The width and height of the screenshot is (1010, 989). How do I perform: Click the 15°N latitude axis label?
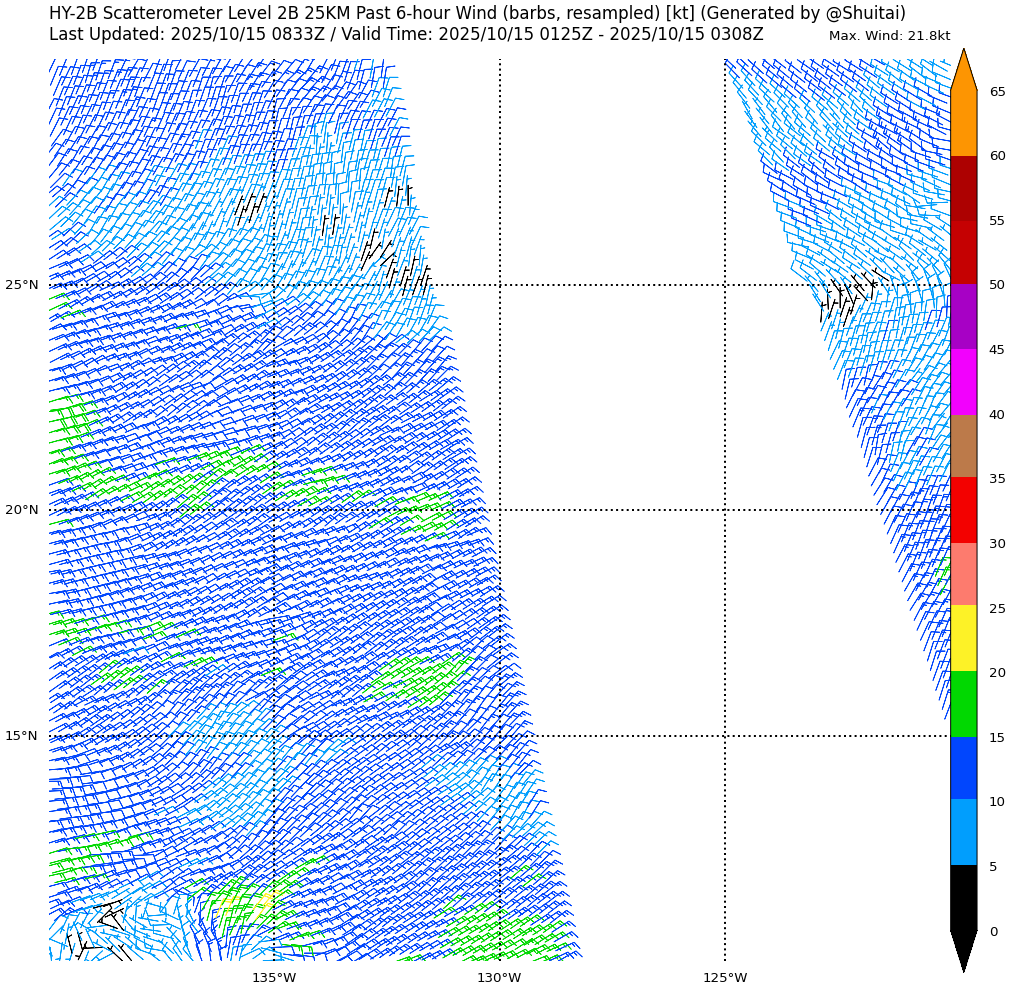point(22,736)
